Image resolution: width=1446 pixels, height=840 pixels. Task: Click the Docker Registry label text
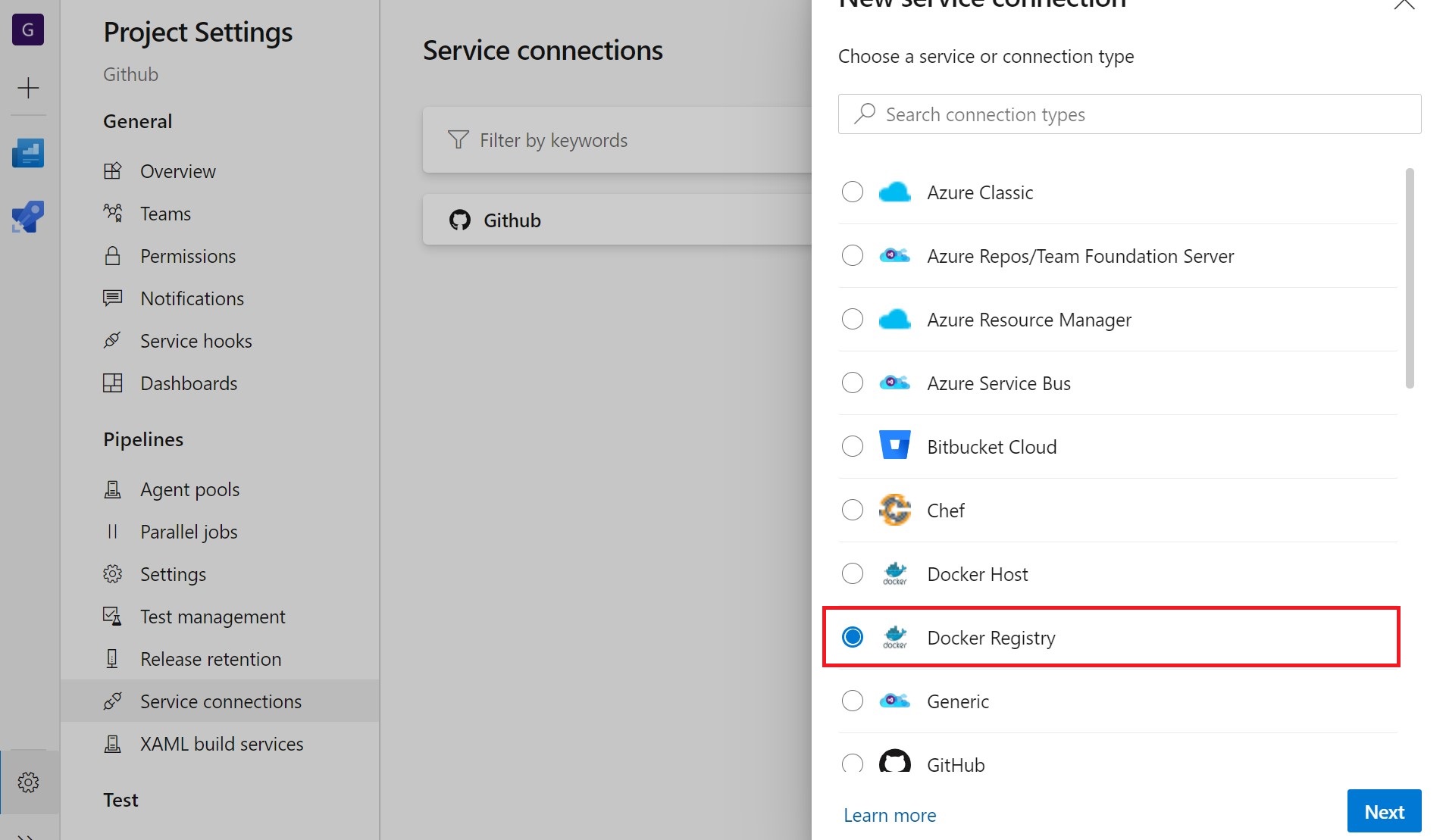pyautogui.click(x=991, y=638)
